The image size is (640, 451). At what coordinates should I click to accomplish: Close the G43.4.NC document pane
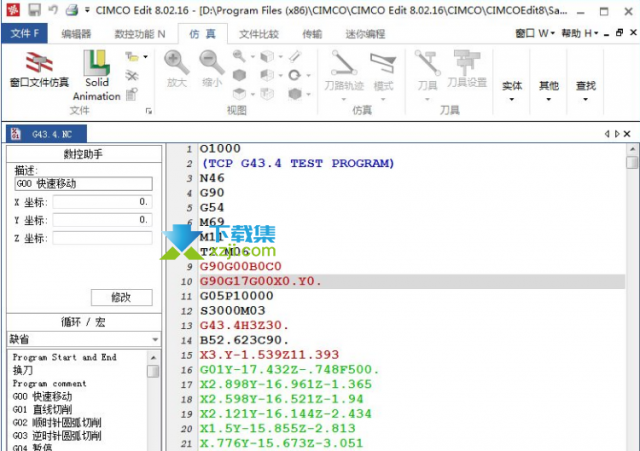point(627,133)
